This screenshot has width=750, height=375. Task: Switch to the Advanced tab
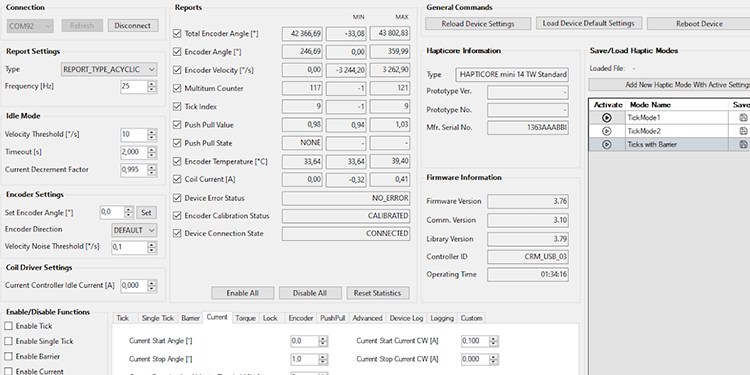coord(367,318)
